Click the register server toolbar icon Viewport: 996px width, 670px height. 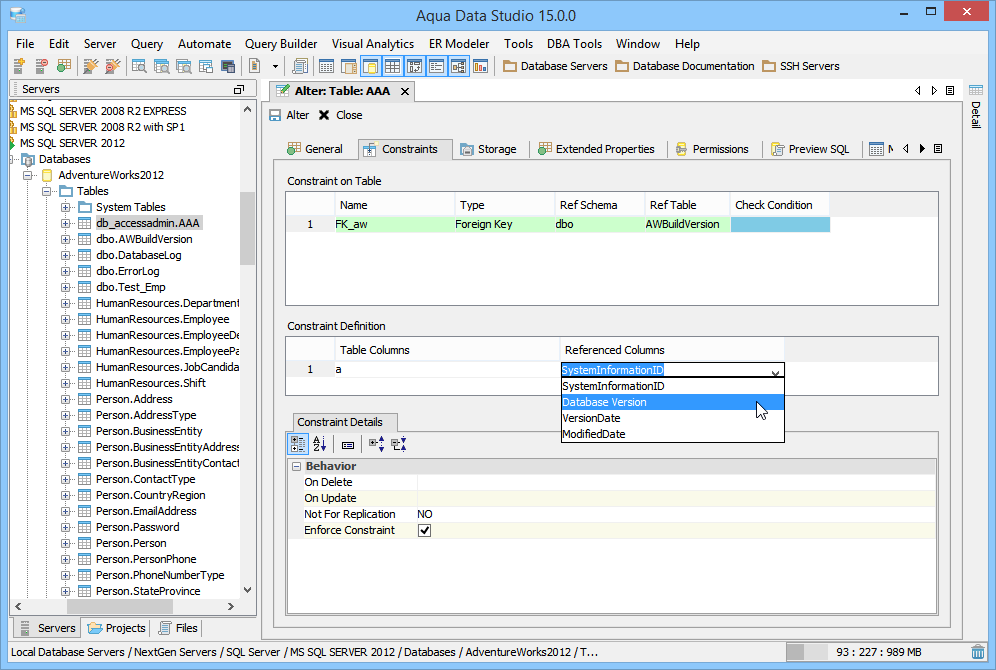pyautogui.click(x=19, y=66)
